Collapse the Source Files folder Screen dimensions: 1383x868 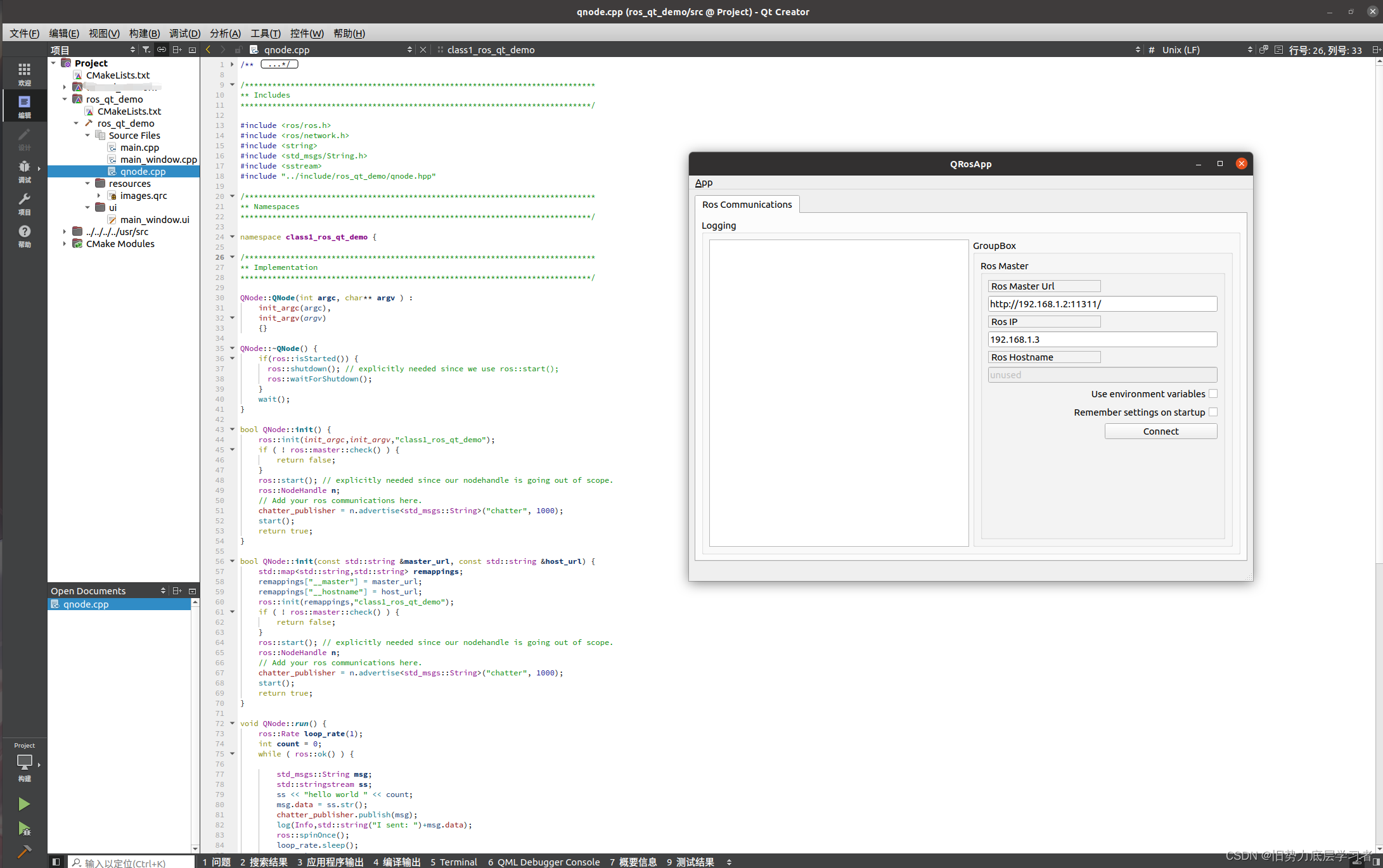point(88,135)
